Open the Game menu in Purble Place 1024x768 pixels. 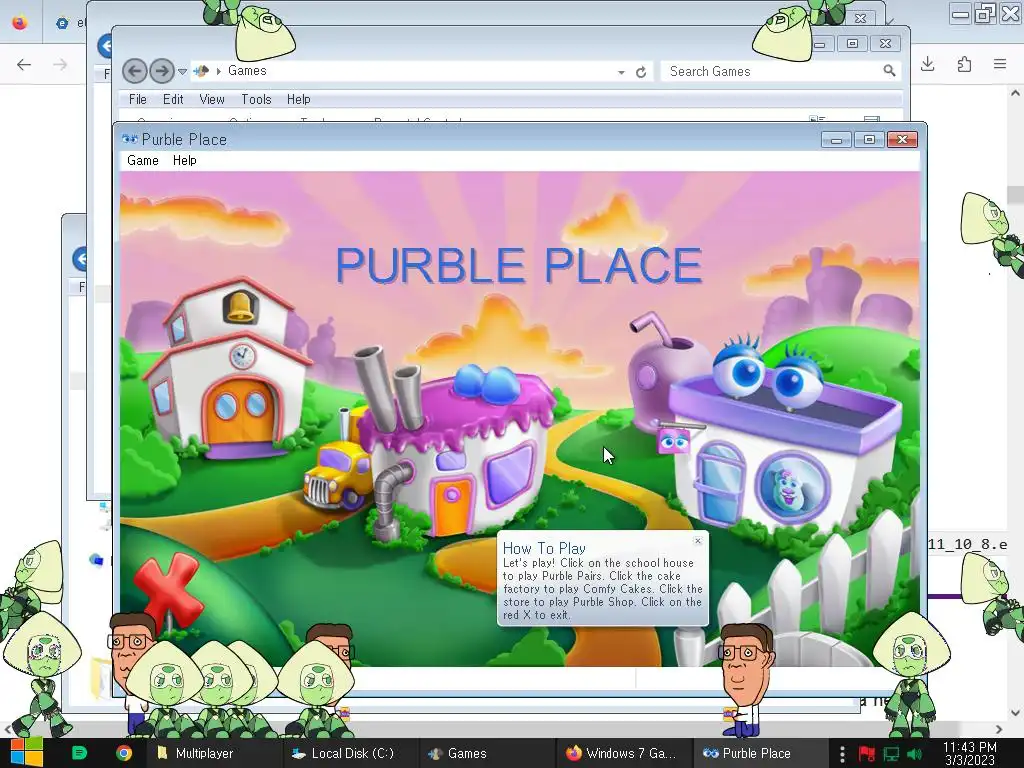[x=143, y=161]
